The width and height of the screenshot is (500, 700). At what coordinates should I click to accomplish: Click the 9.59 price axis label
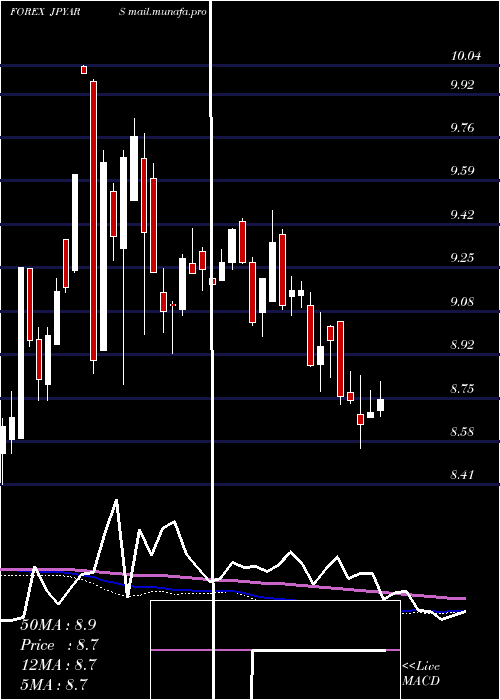coord(462,171)
